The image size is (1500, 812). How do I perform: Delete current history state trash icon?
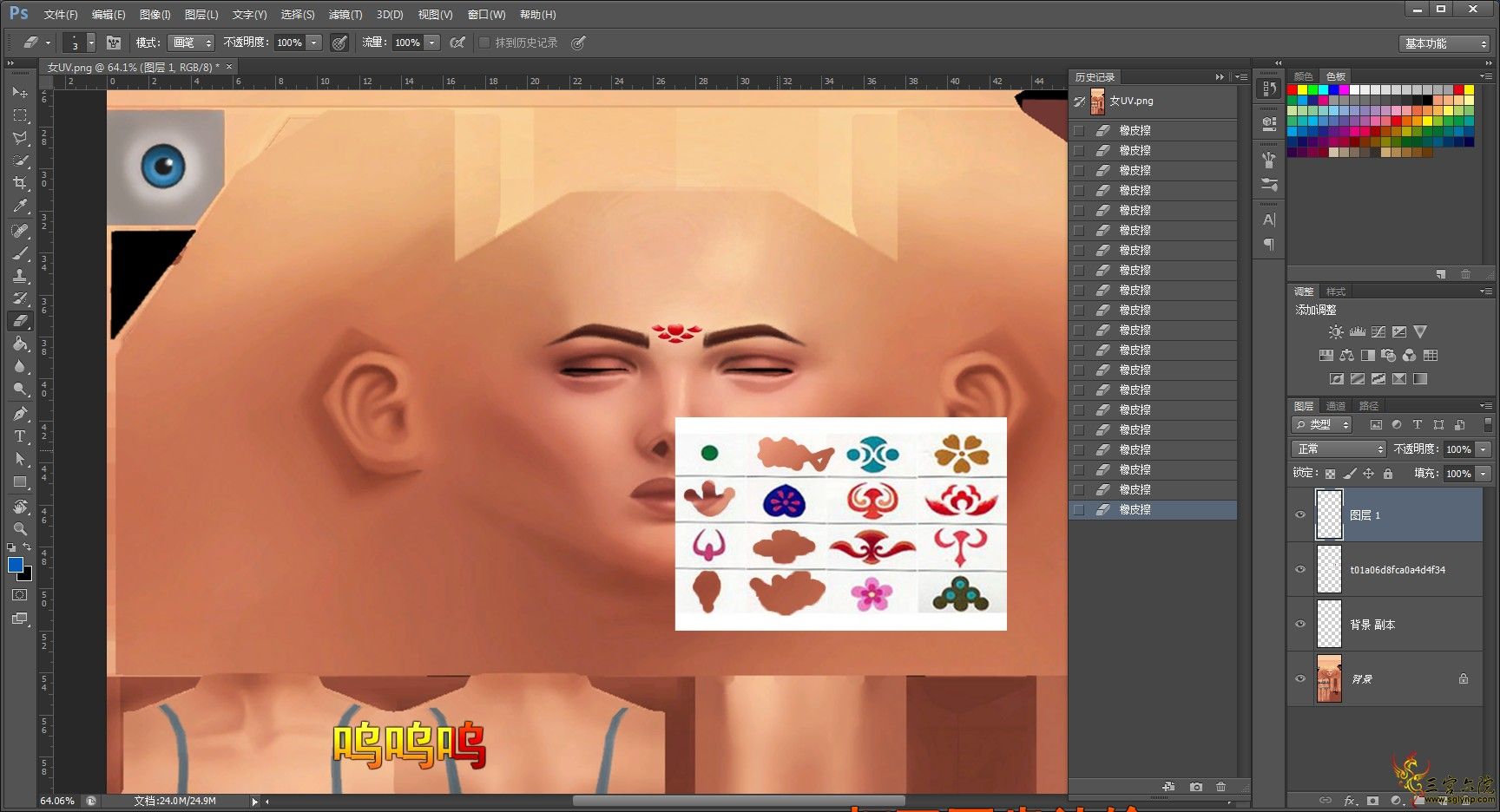1221,787
